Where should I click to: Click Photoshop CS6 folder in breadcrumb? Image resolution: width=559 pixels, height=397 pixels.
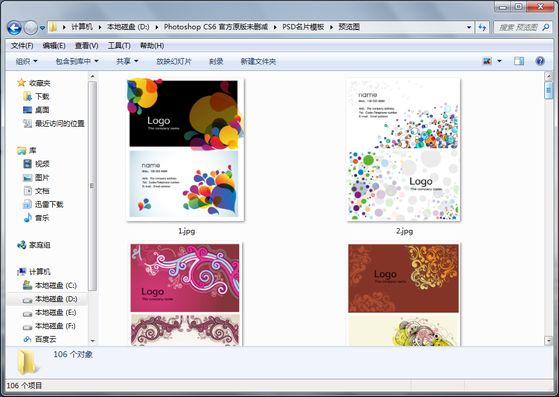[216, 27]
